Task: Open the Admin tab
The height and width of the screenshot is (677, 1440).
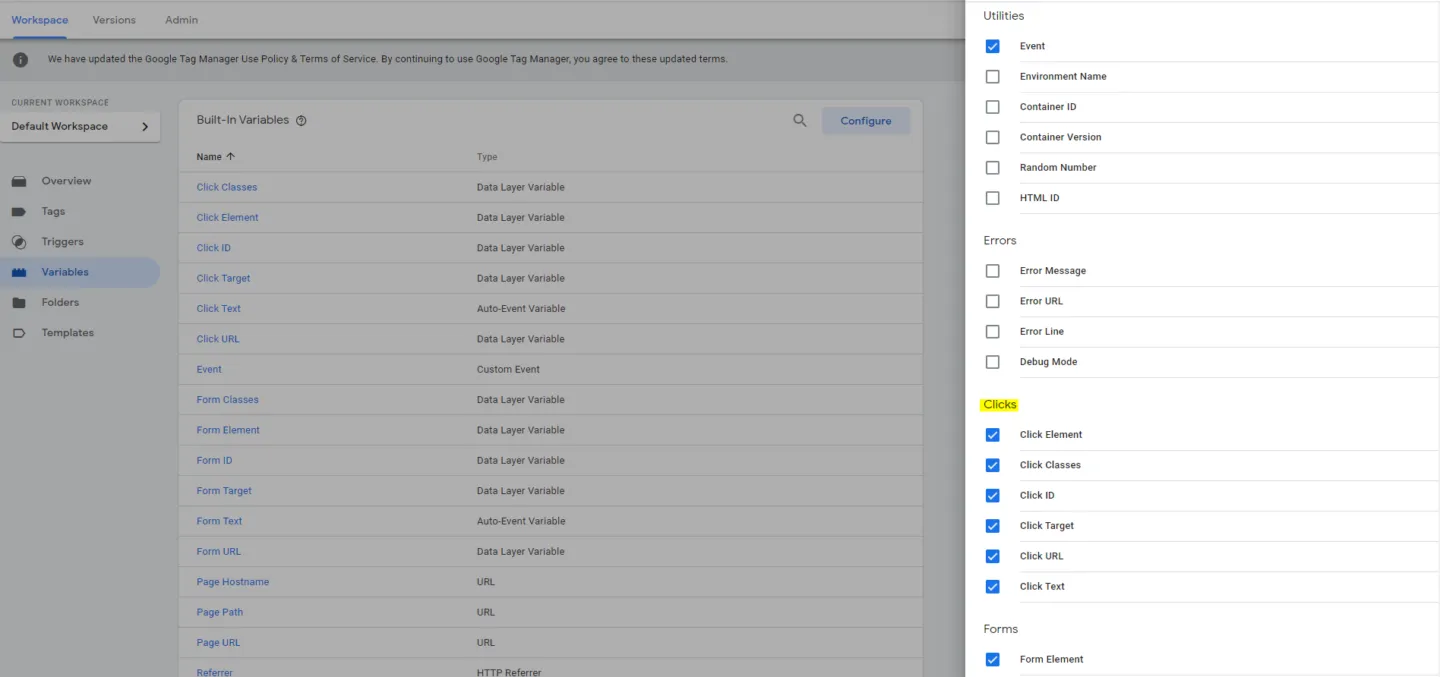Action: tap(180, 19)
